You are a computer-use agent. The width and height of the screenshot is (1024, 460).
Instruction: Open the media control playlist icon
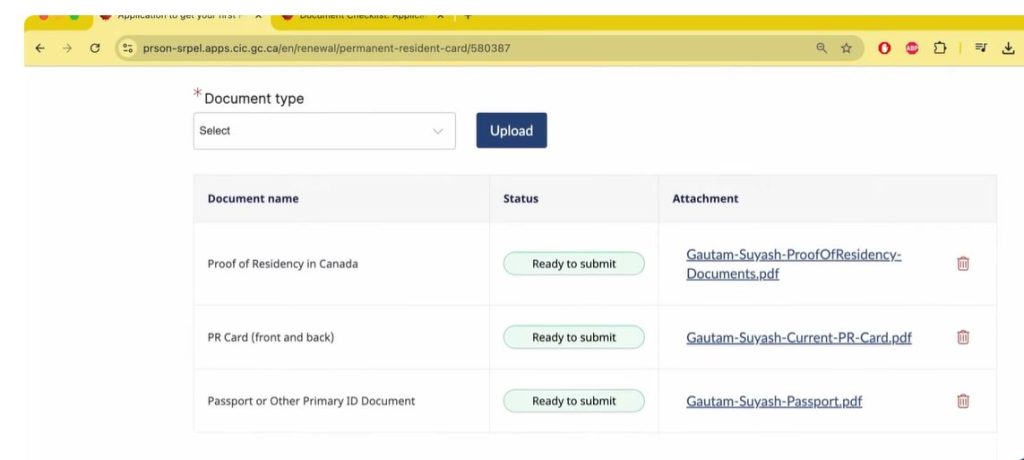[981, 48]
